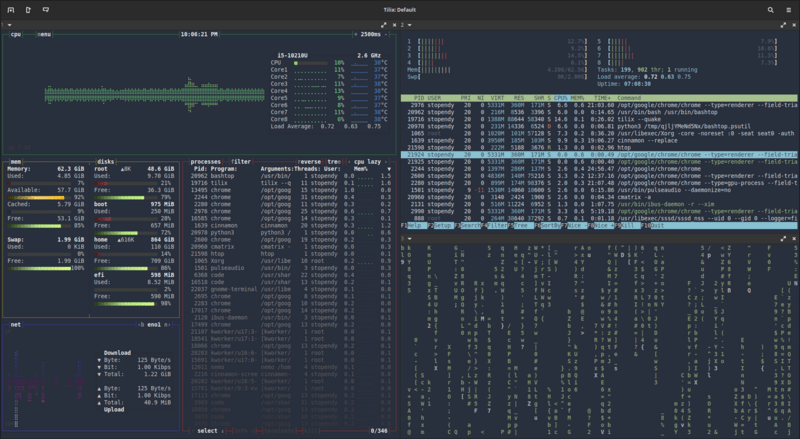Close the htop terminal pane
Image resolution: width=800 pixels, height=439 pixels.
(792, 26)
